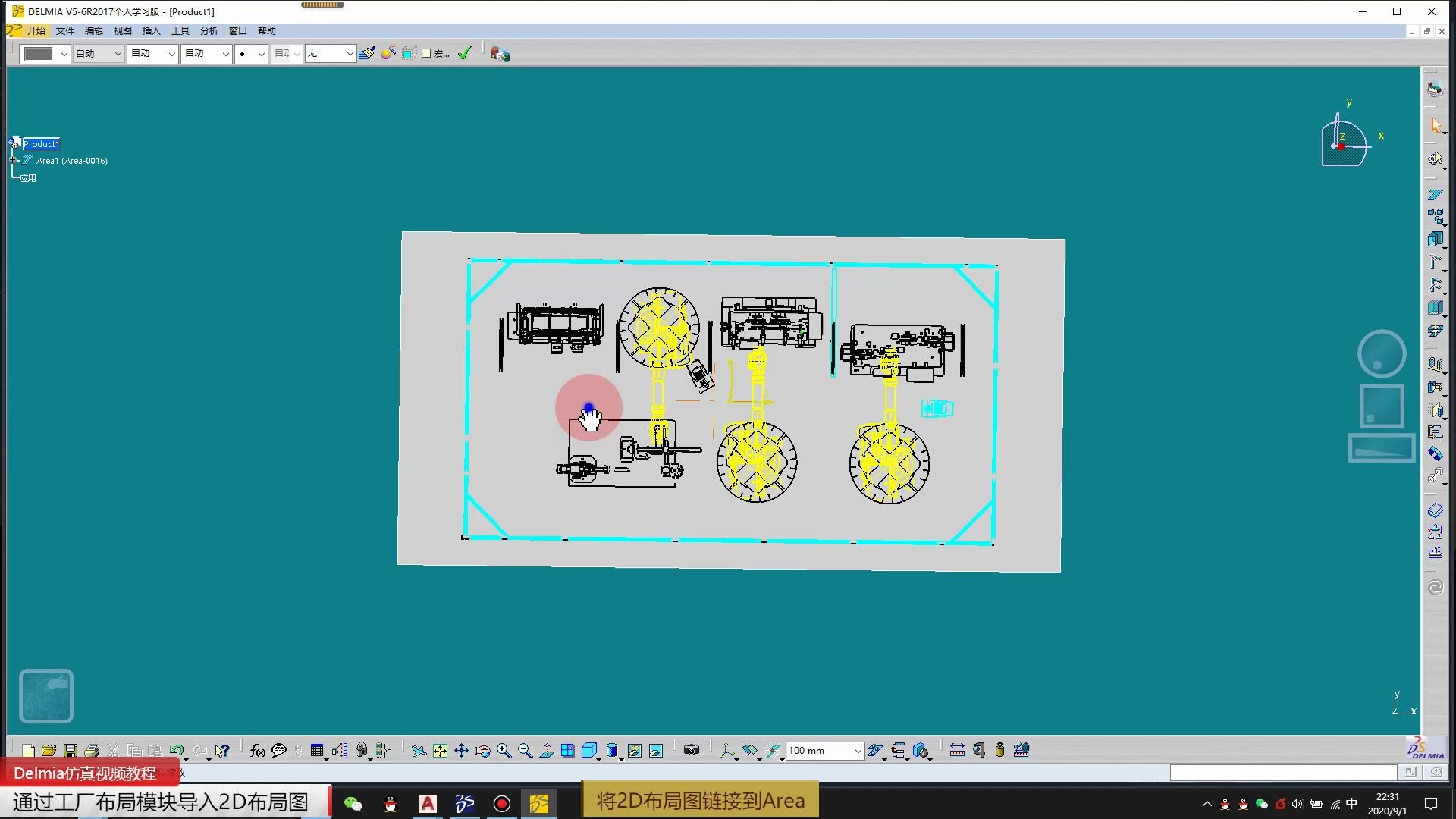Open the 插入 (Insert) menu

151,31
